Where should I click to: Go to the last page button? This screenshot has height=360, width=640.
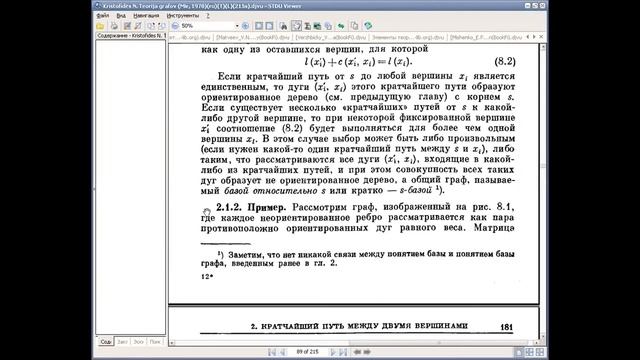click(343, 352)
